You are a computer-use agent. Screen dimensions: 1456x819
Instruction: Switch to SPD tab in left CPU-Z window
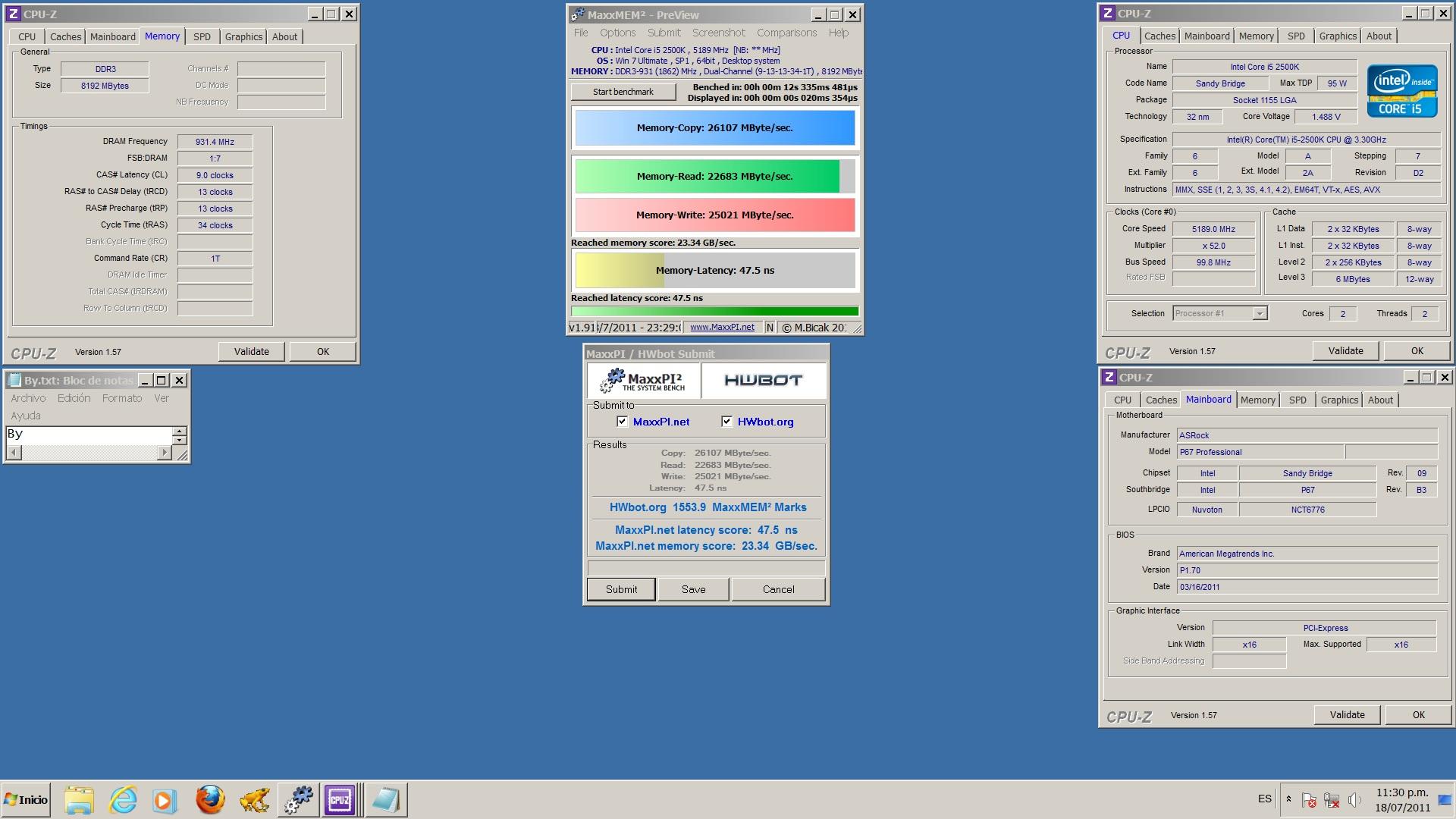(202, 36)
